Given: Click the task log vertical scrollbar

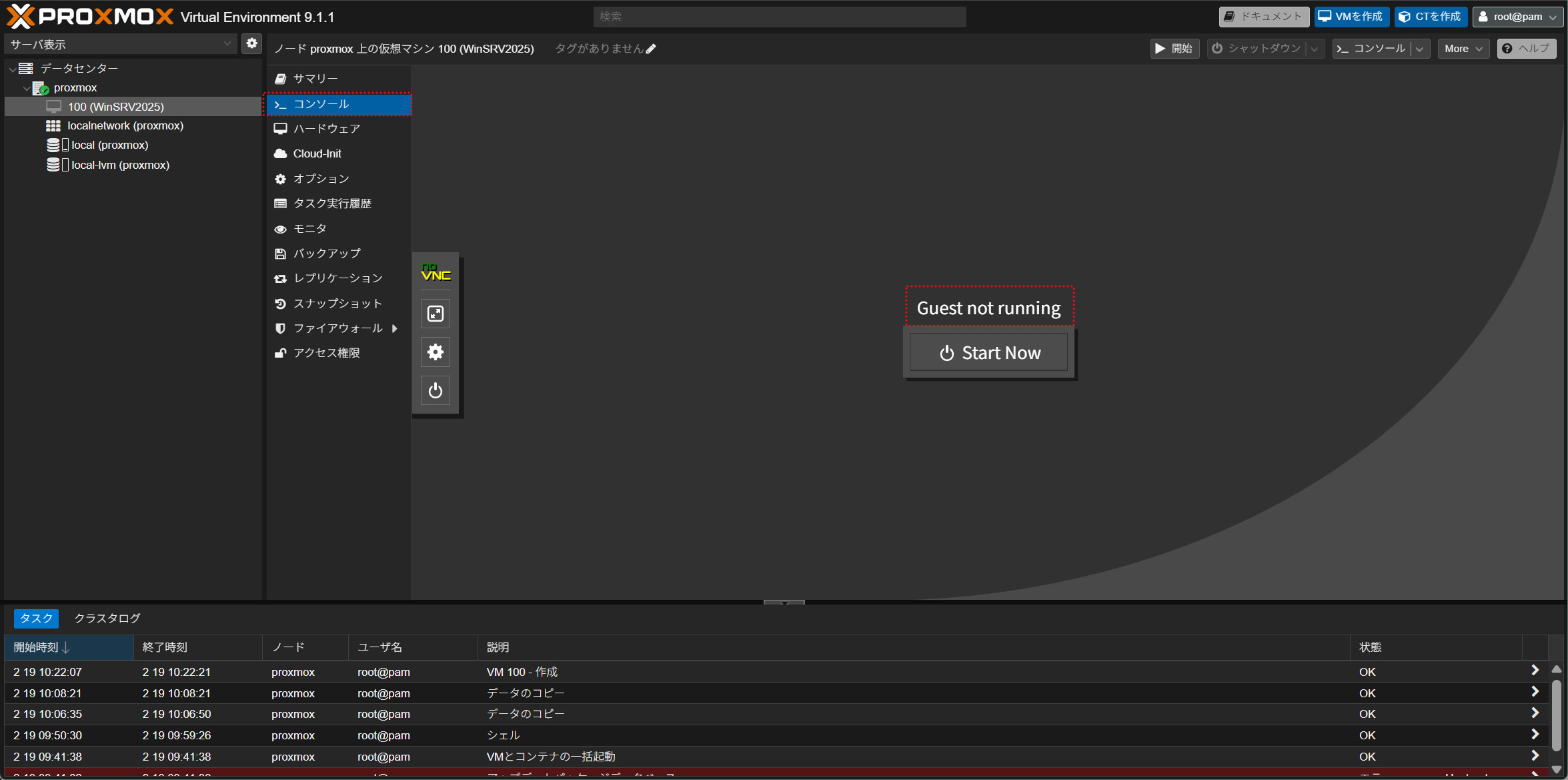Looking at the screenshot, I should [x=1556, y=715].
